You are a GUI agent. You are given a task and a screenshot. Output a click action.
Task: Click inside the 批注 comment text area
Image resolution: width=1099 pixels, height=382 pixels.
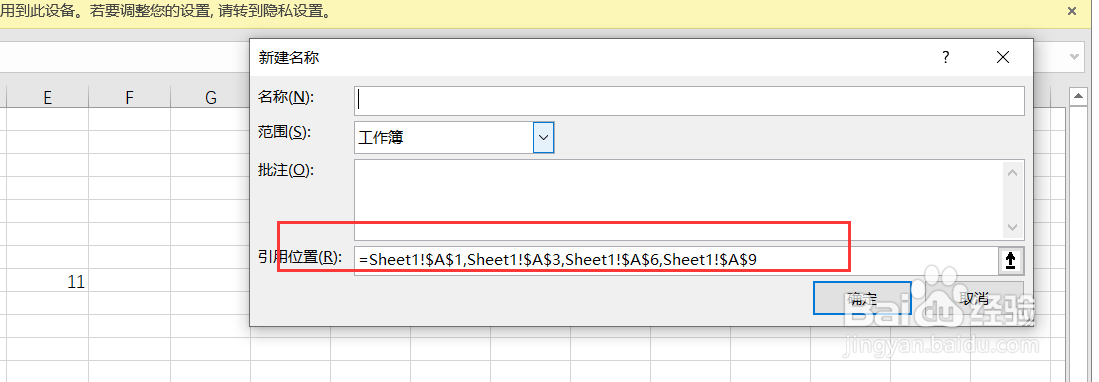coord(679,200)
